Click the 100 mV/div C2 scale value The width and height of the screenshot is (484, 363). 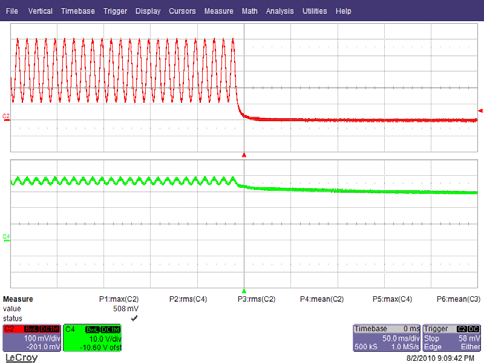(42, 338)
